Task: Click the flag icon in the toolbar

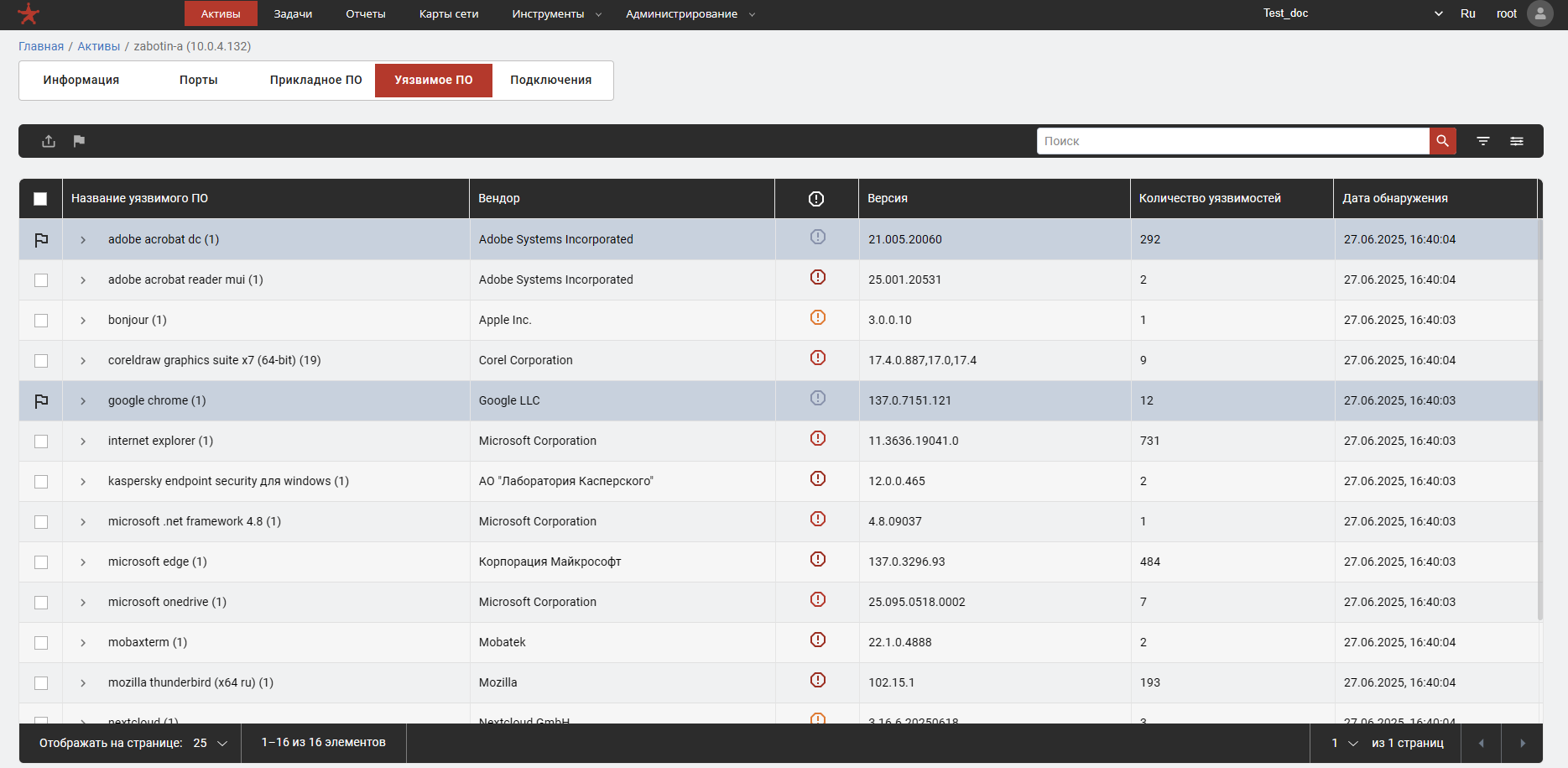Action: [79, 141]
